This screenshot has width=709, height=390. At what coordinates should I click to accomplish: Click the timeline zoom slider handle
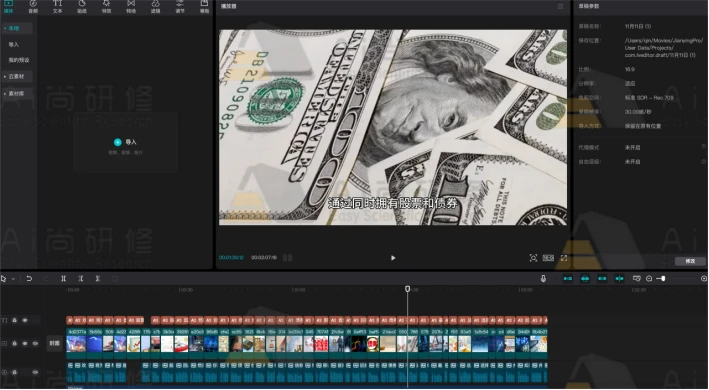(663, 279)
